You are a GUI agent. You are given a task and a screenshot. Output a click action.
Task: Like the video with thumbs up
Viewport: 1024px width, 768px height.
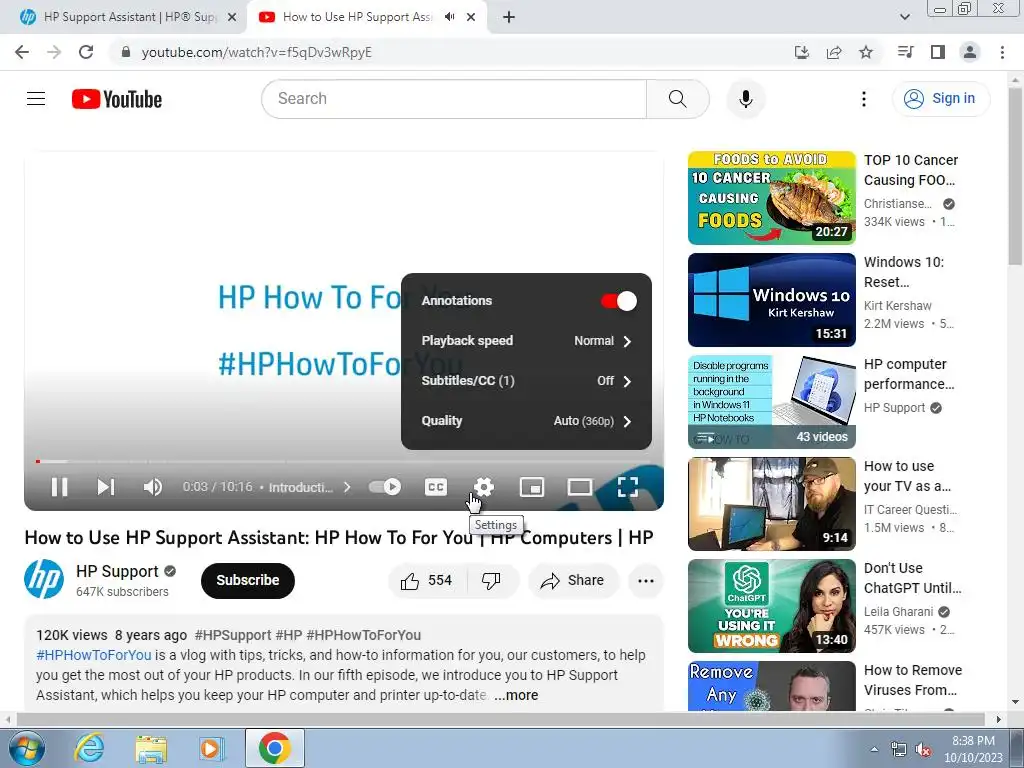tap(427, 581)
